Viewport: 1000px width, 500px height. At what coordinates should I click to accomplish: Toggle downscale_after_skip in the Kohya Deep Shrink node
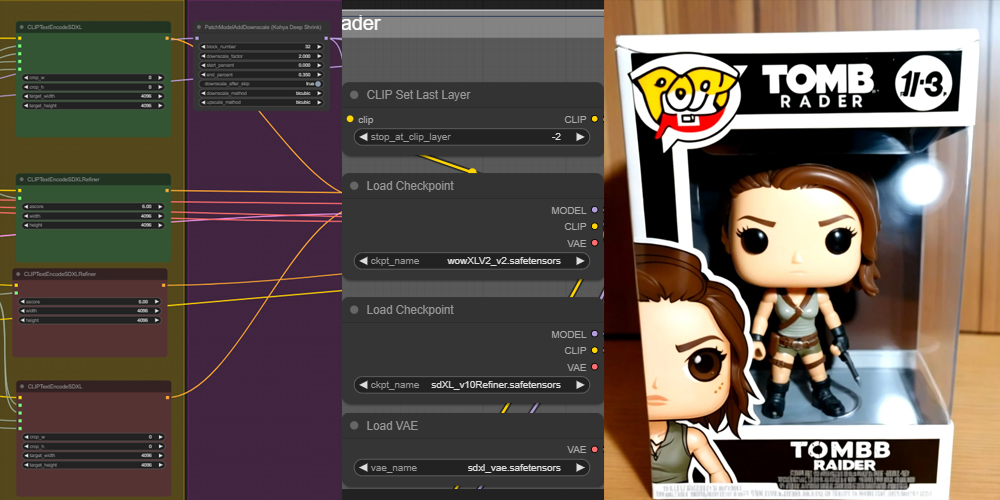click(261, 84)
